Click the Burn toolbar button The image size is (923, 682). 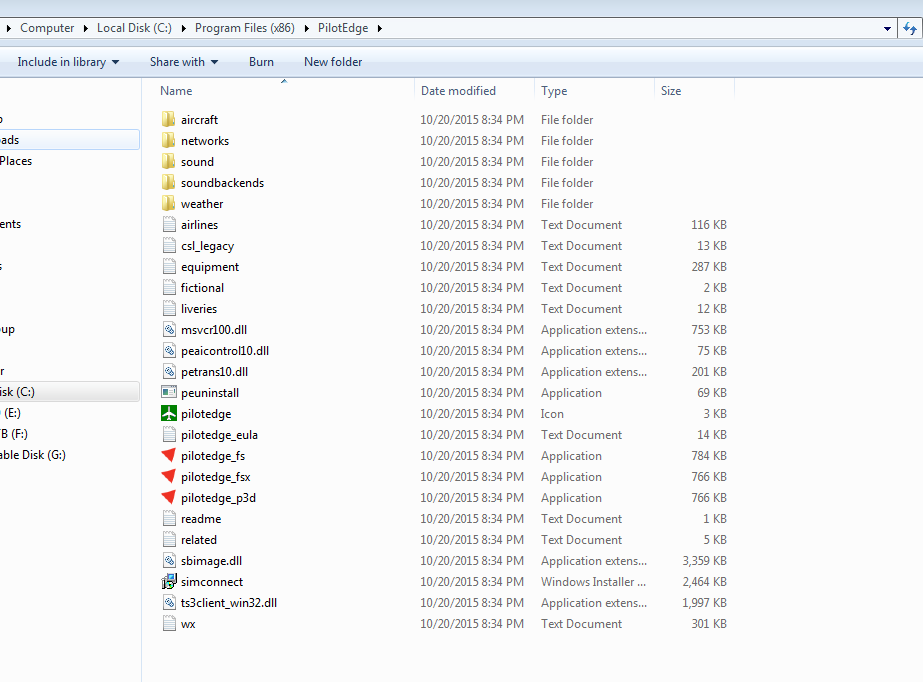click(x=261, y=62)
